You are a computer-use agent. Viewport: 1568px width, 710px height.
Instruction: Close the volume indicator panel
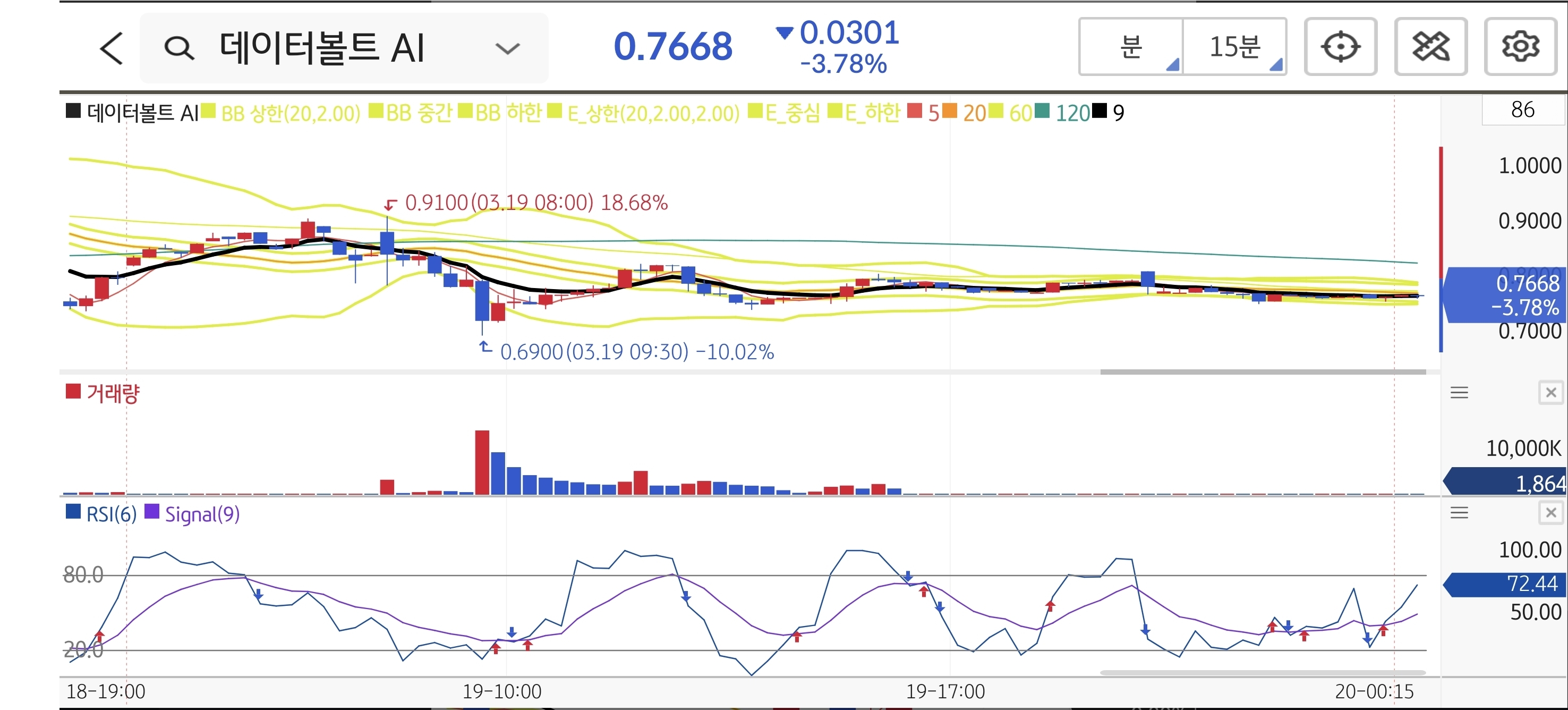[1550, 393]
